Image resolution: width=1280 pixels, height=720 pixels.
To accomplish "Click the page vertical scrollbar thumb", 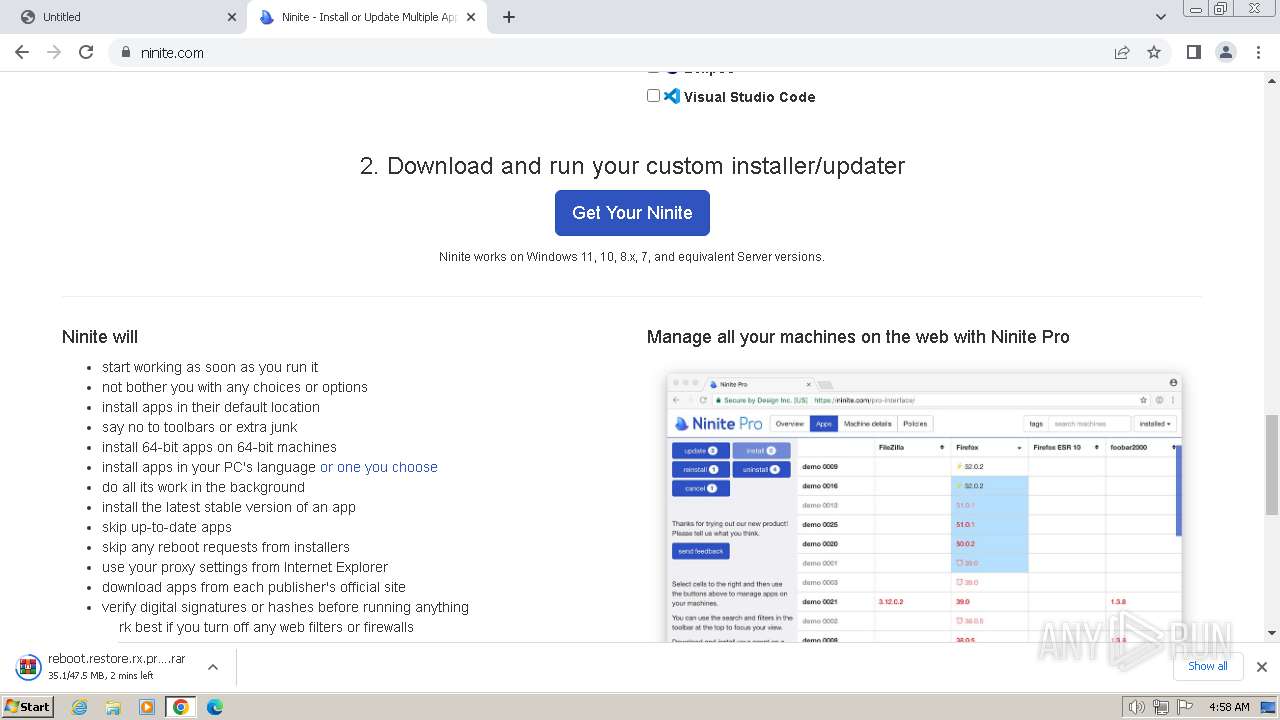I will tap(1272, 465).
